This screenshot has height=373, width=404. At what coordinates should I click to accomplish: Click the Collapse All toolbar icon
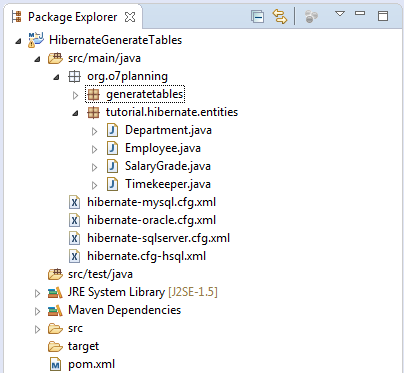257,16
